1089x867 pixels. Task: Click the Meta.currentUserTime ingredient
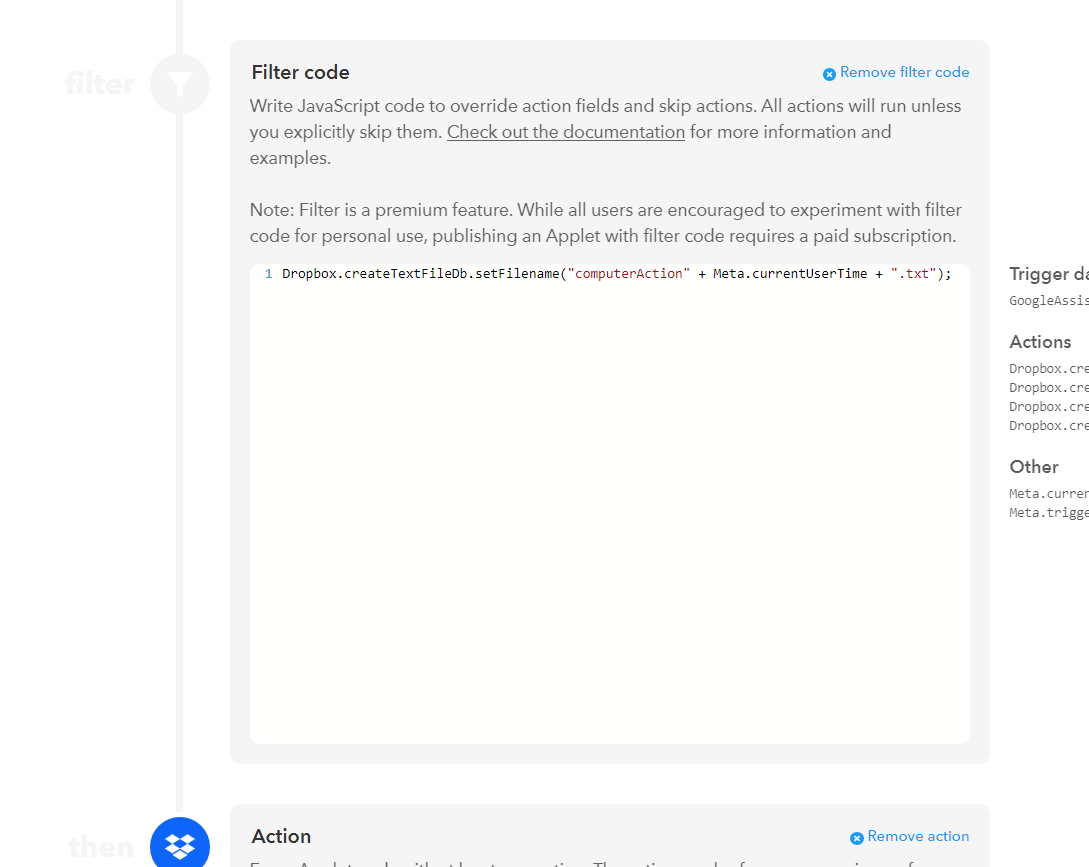click(x=1048, y=493)
